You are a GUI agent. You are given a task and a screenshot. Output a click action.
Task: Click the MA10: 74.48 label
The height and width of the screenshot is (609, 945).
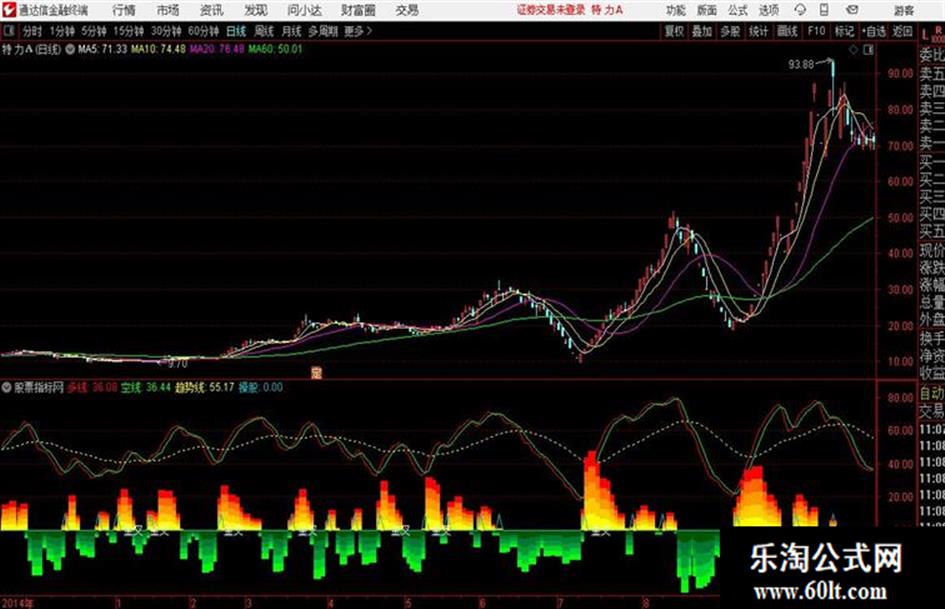click(x=159, y=49)
